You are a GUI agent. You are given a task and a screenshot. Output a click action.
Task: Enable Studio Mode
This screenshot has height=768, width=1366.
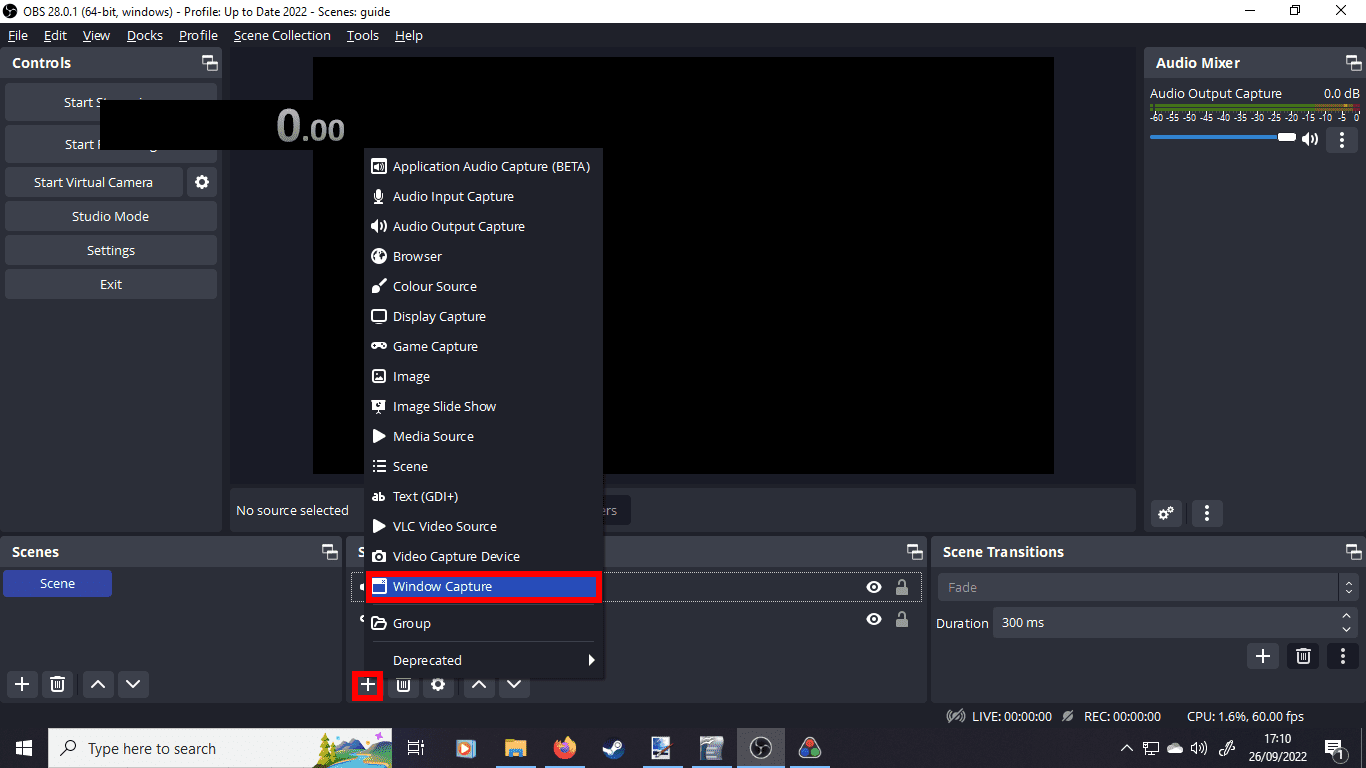[111, 217]
